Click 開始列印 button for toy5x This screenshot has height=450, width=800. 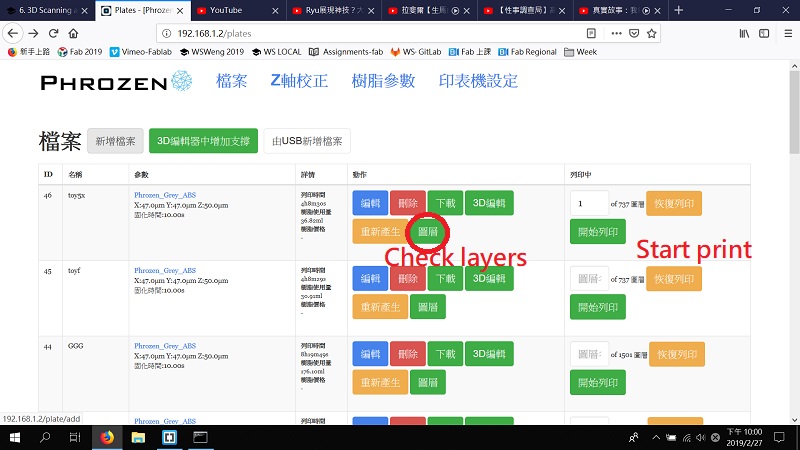click(597, 232)
